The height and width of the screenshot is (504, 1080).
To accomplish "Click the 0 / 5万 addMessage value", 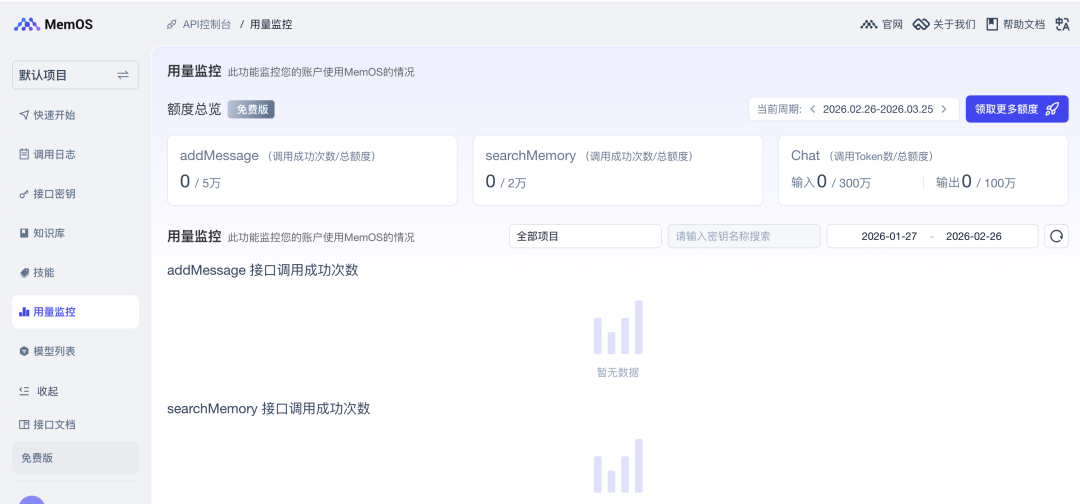I will point(200,182).
